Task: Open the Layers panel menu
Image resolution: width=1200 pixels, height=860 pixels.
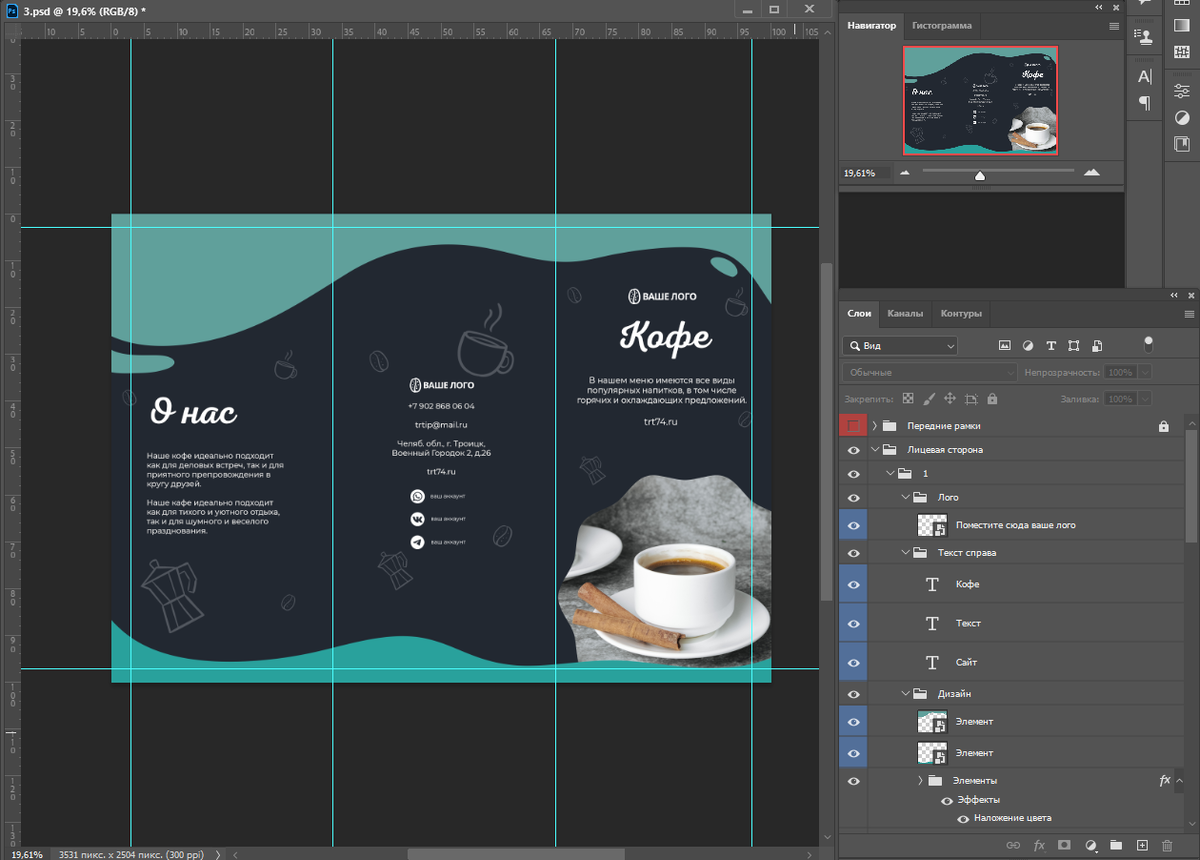Action: (1189, 313)
